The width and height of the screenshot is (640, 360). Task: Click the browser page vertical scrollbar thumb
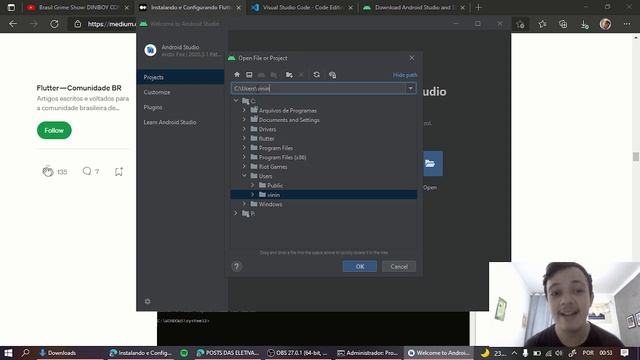(x=636, y=156)
